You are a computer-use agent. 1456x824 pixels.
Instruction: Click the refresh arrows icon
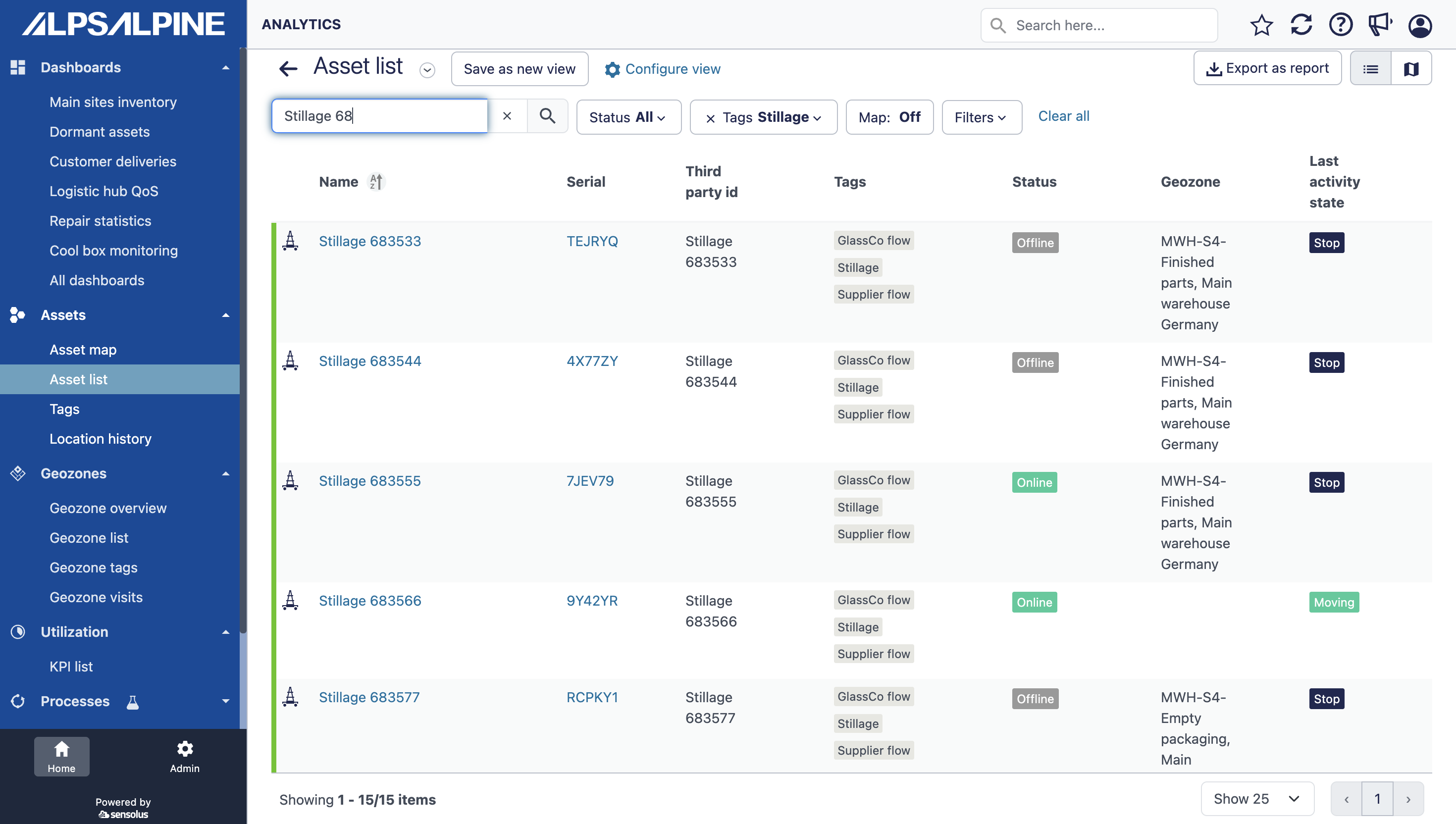click(x=1300, y=25)
